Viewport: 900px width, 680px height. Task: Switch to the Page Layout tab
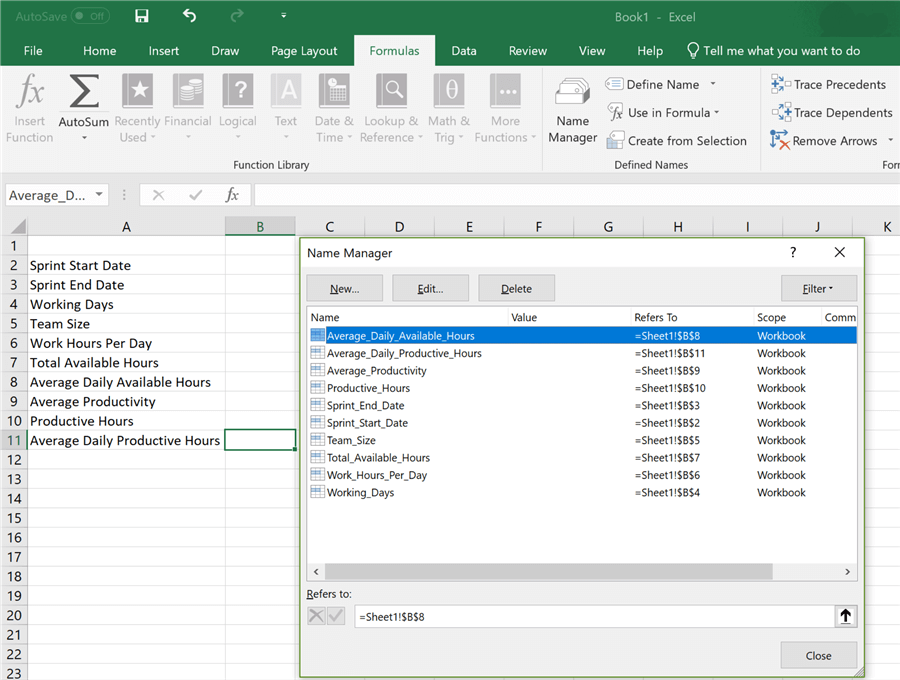click(304, 51)
